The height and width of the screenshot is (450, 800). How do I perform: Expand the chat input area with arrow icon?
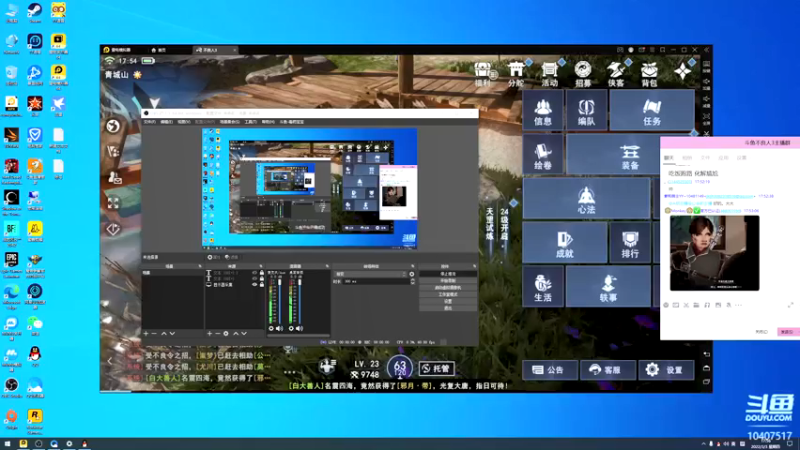[x=790, y=305]
